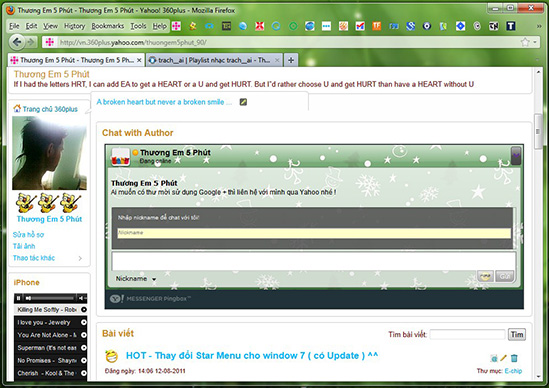
Task: Open the E-chip category link
Action: pos(513,371)
